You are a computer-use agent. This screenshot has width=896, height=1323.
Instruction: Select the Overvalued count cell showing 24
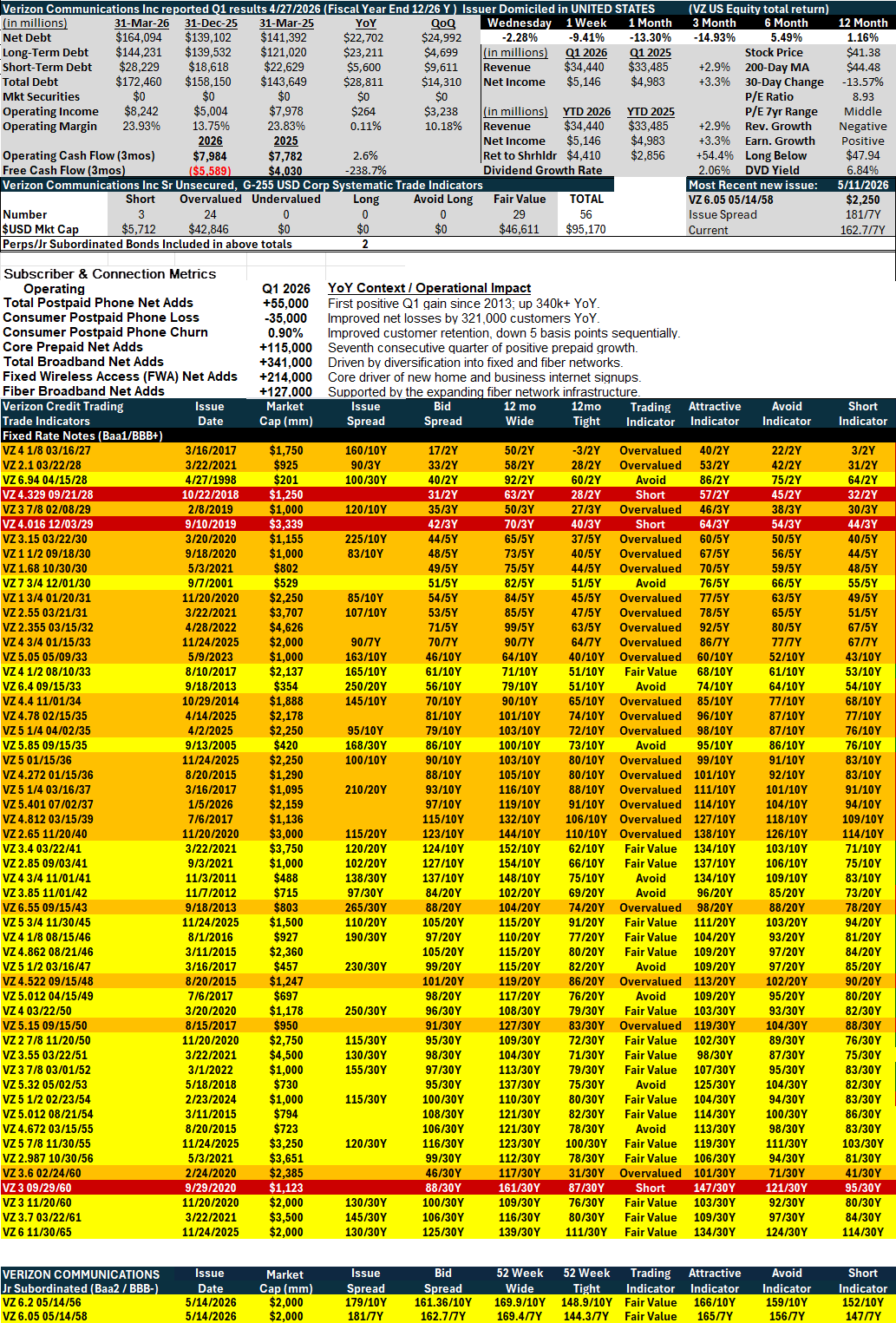pos(210,214)
